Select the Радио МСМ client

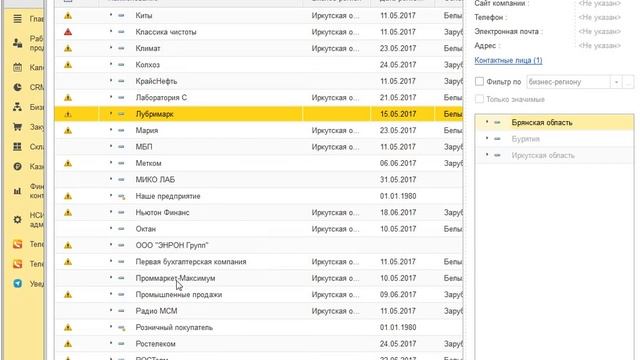click(156, 311)
